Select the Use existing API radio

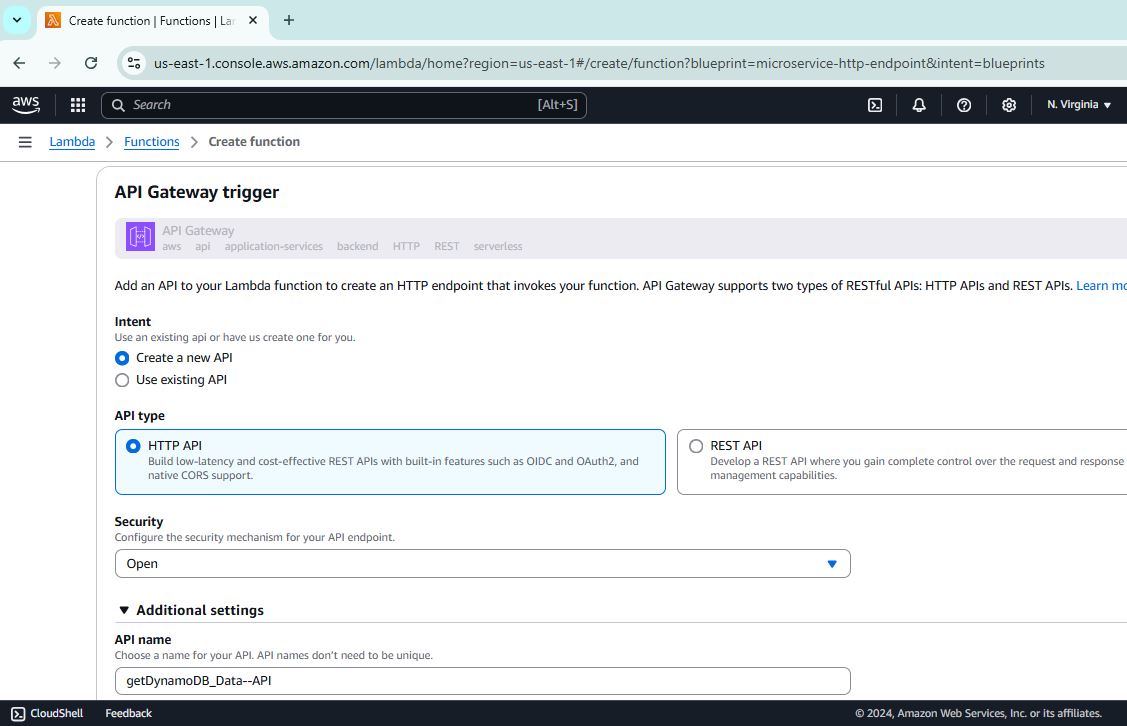pyautogui.click(x=122, y=380)
